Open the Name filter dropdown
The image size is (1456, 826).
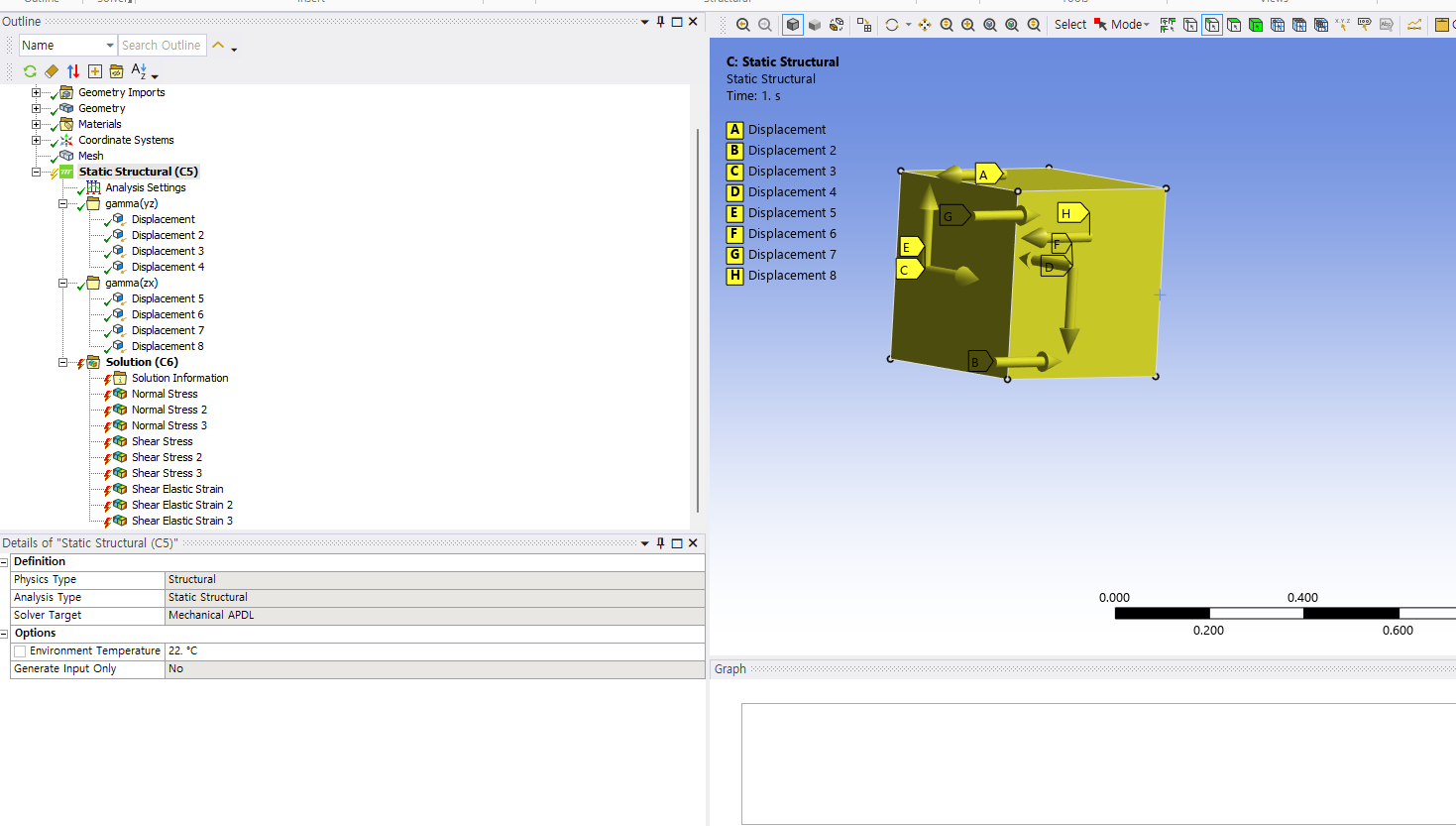[x=110, y=46]
